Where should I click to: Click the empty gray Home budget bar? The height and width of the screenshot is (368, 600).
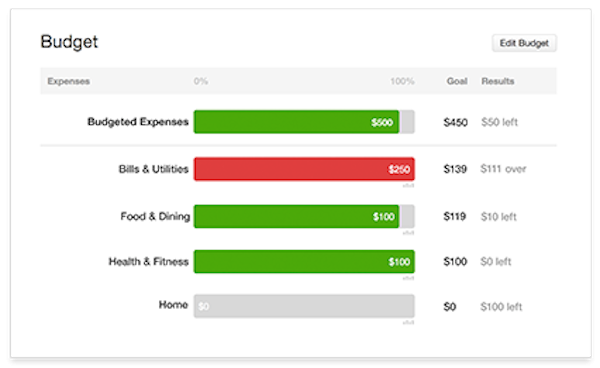(x=304, y=306)
